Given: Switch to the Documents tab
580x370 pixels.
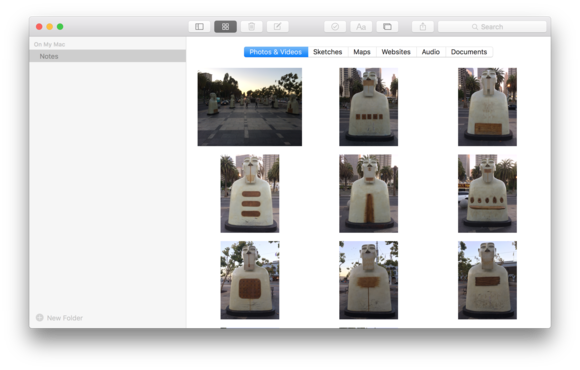Looking at the screenshot, I should [x=469, y=52].
